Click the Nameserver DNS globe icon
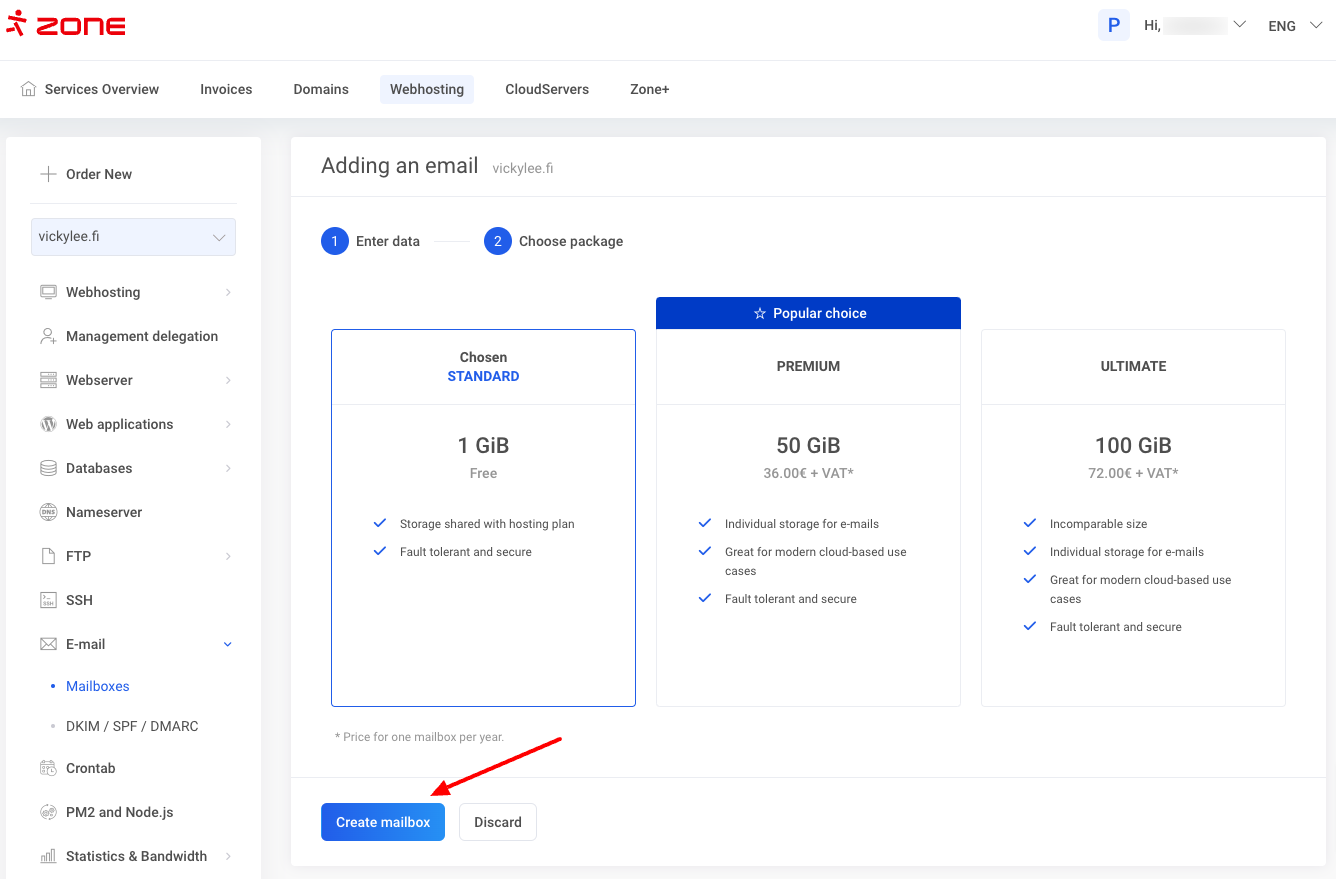Image resolution: width=1336 pixels, height=879 pixels. point(48,512)
